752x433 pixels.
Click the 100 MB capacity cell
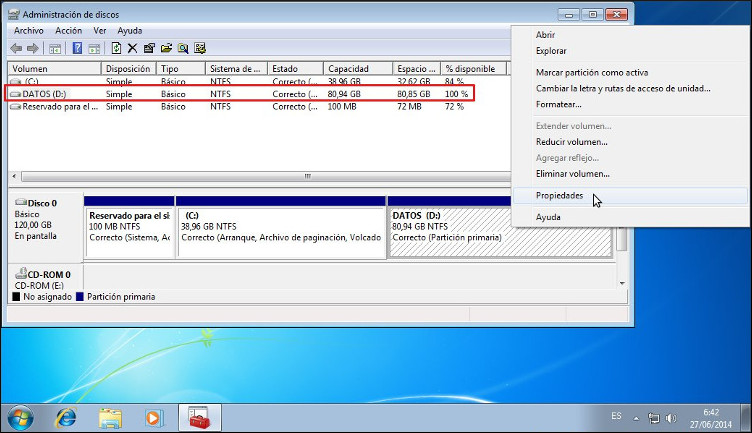point(342,106)
